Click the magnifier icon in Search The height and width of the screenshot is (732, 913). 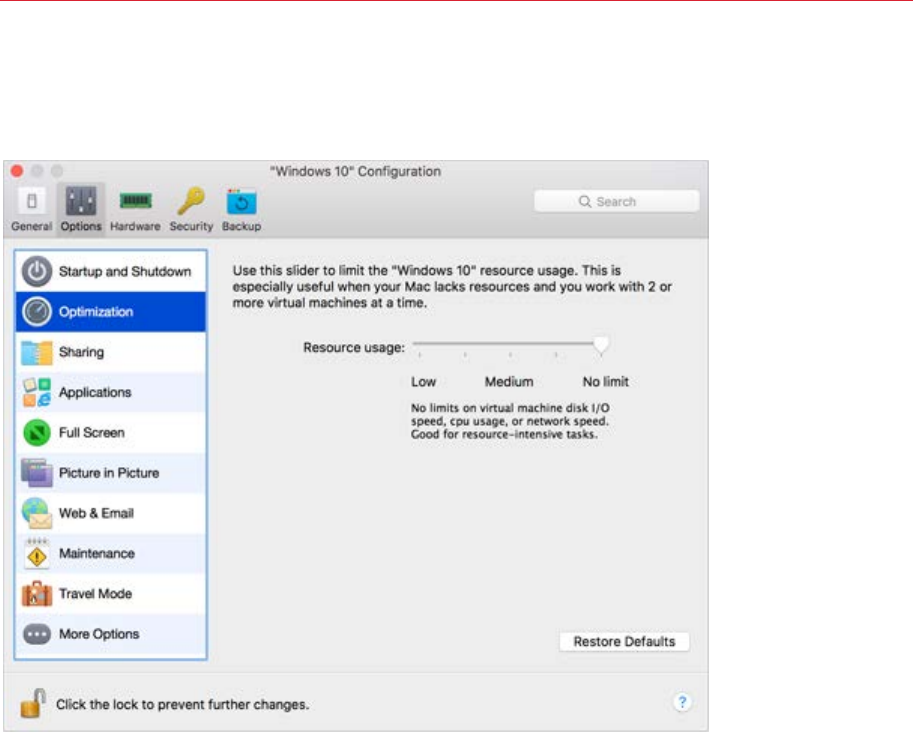point(585,201)
